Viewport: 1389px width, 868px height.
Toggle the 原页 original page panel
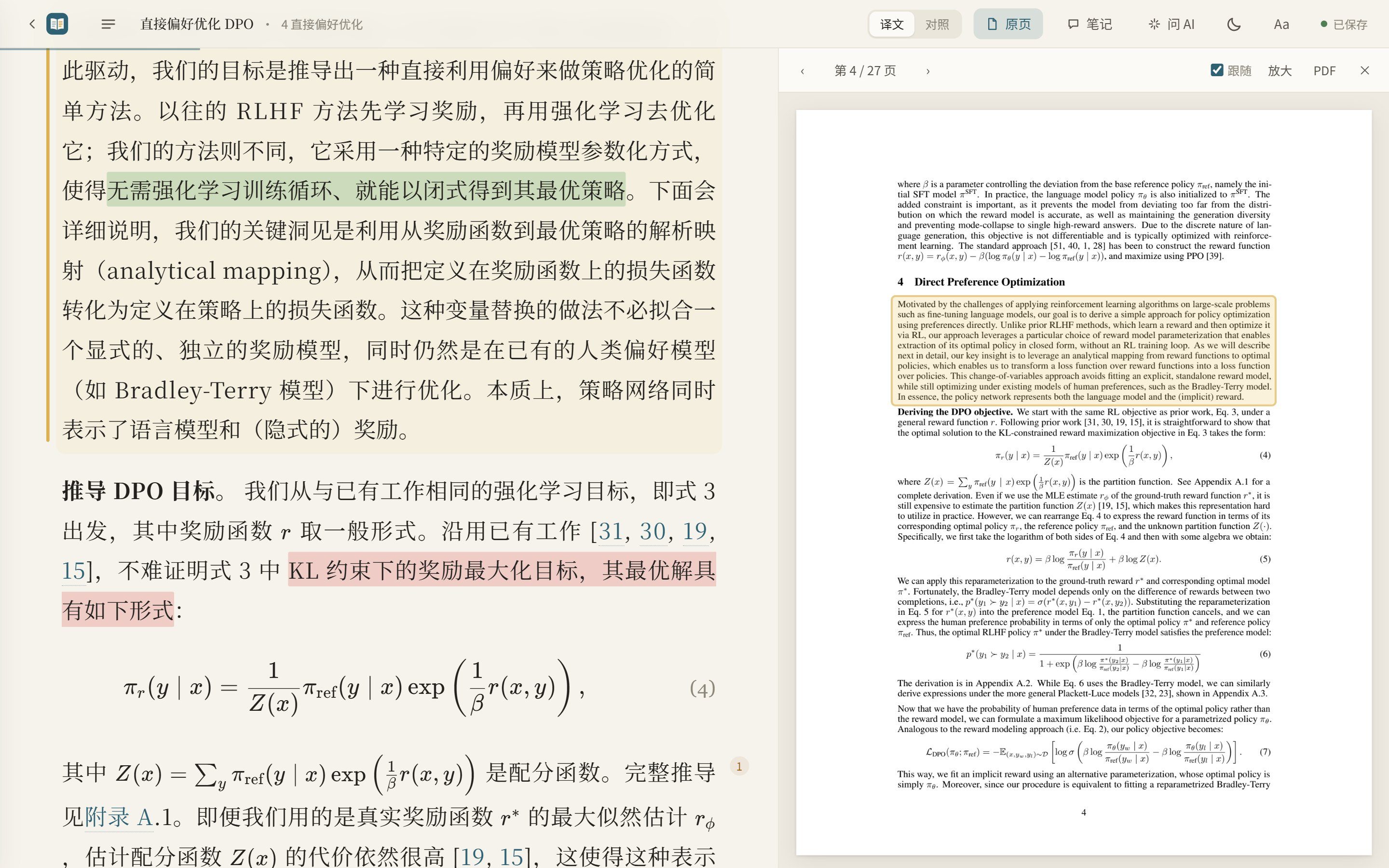pyautogui.click(x=1008, y=24)
